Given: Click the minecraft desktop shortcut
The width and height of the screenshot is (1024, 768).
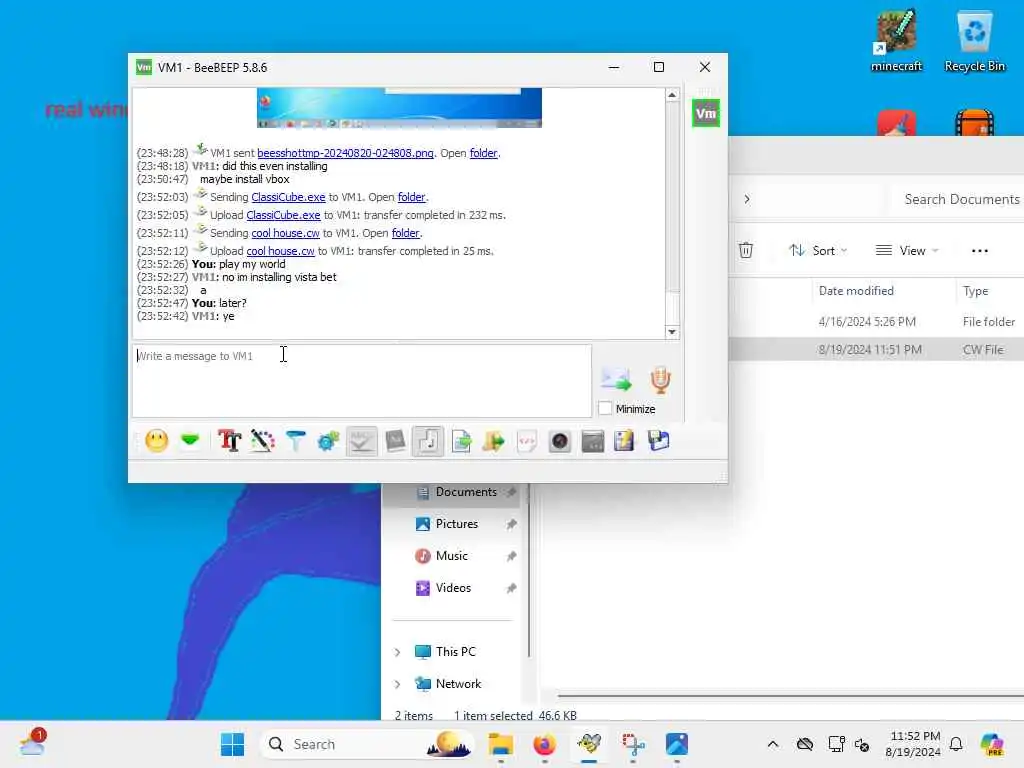Looking at the screenshot, I should [x=896, y=40].
